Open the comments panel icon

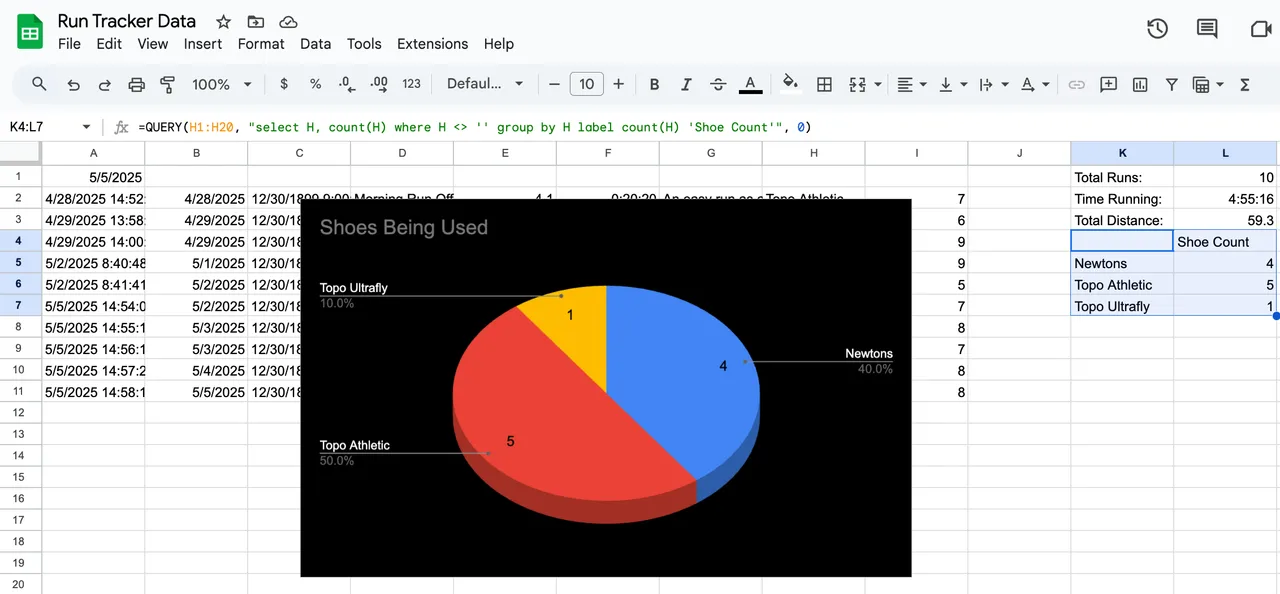coord(1207,29)
